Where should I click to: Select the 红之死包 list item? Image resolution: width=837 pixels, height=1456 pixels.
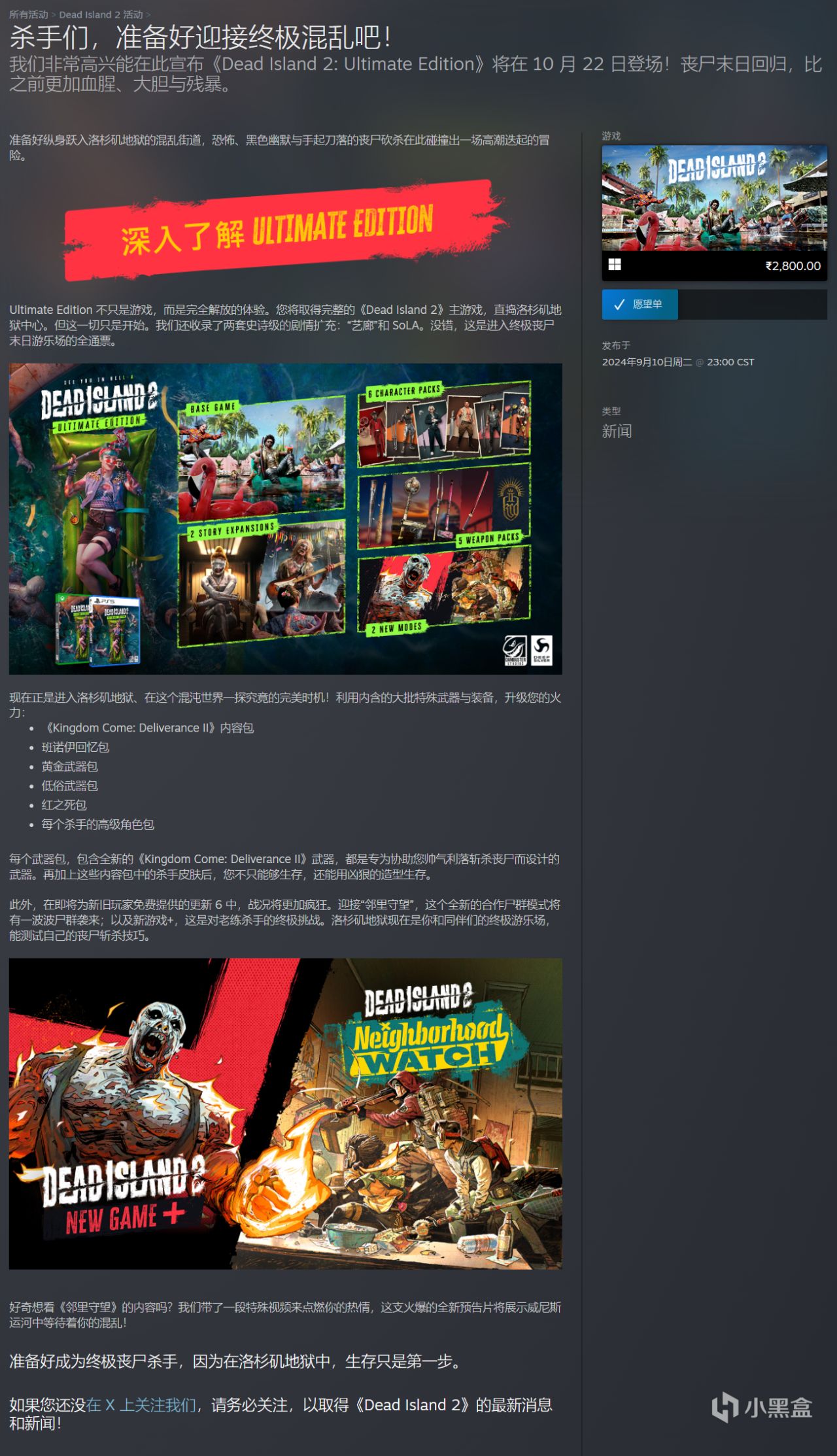click(64, 805)
